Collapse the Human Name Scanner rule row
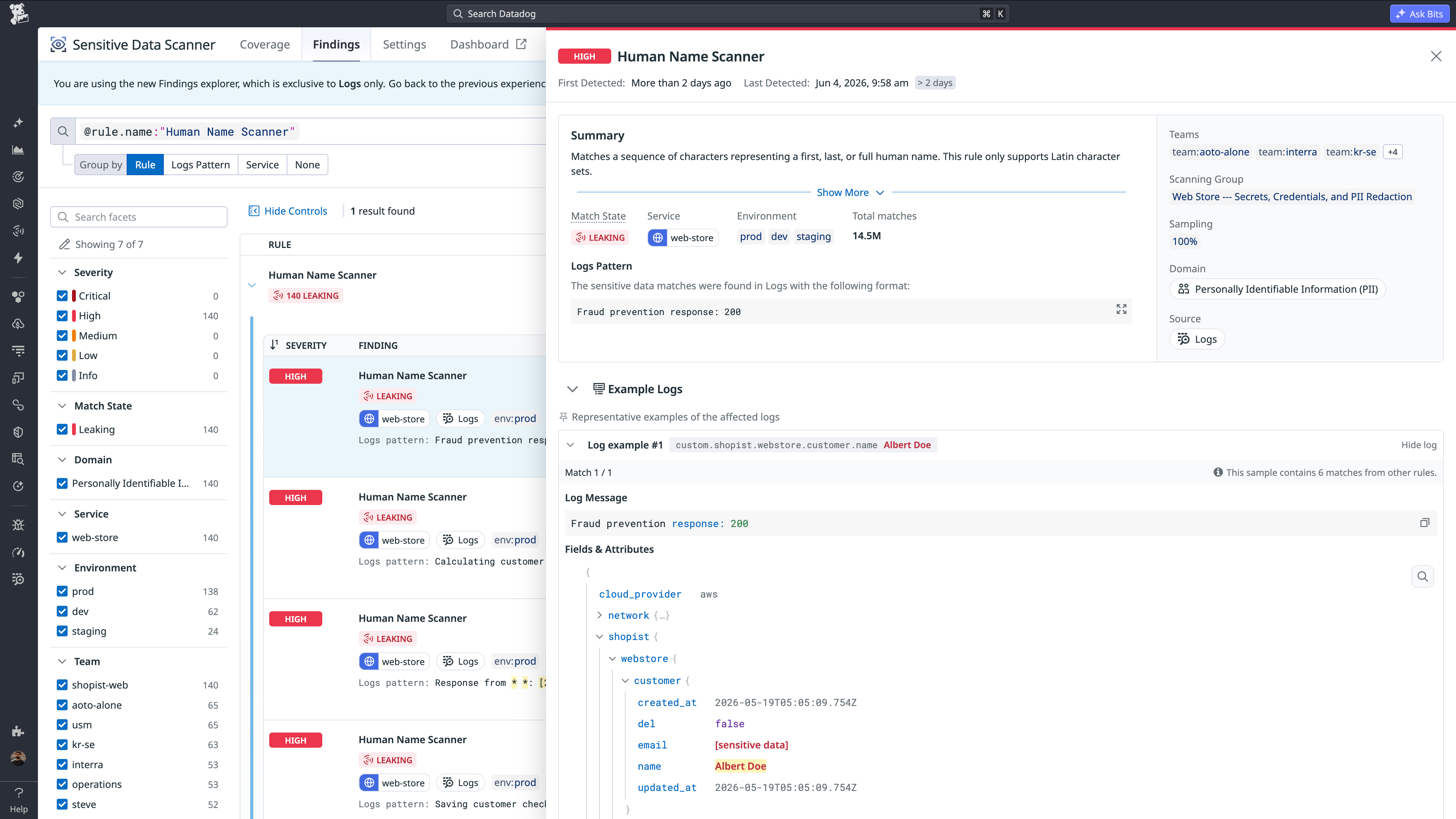This screenshot has height=819, width=1456. 252,285
